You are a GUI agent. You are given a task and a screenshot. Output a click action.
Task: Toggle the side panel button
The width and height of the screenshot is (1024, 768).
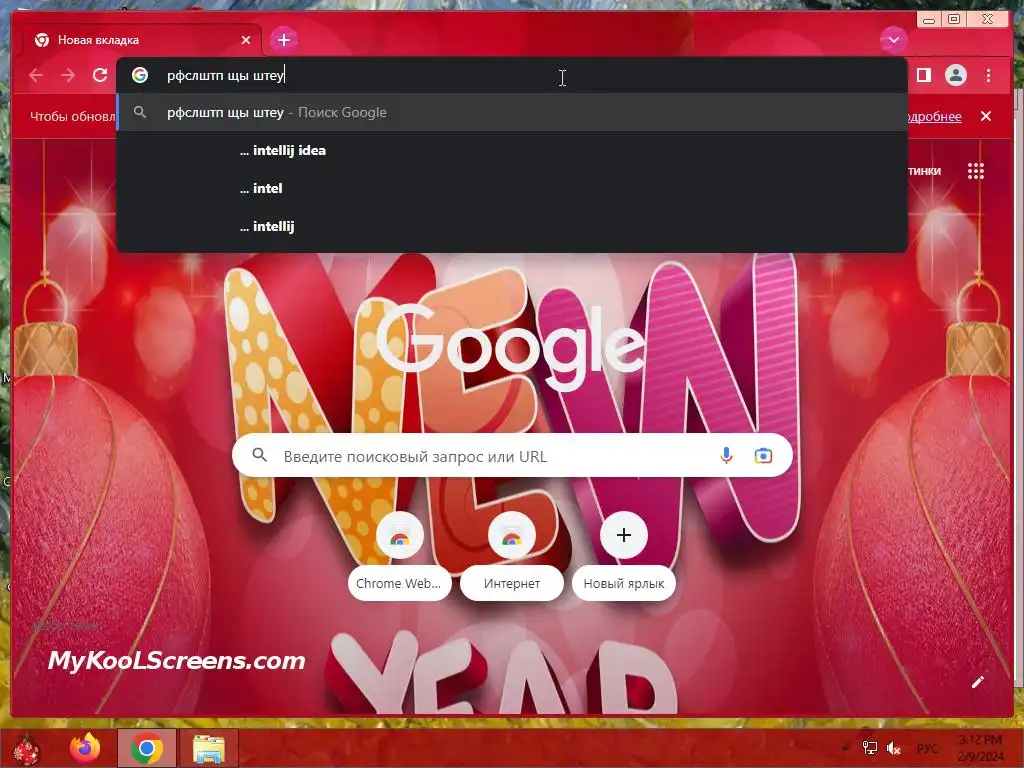tap(923, 75)
